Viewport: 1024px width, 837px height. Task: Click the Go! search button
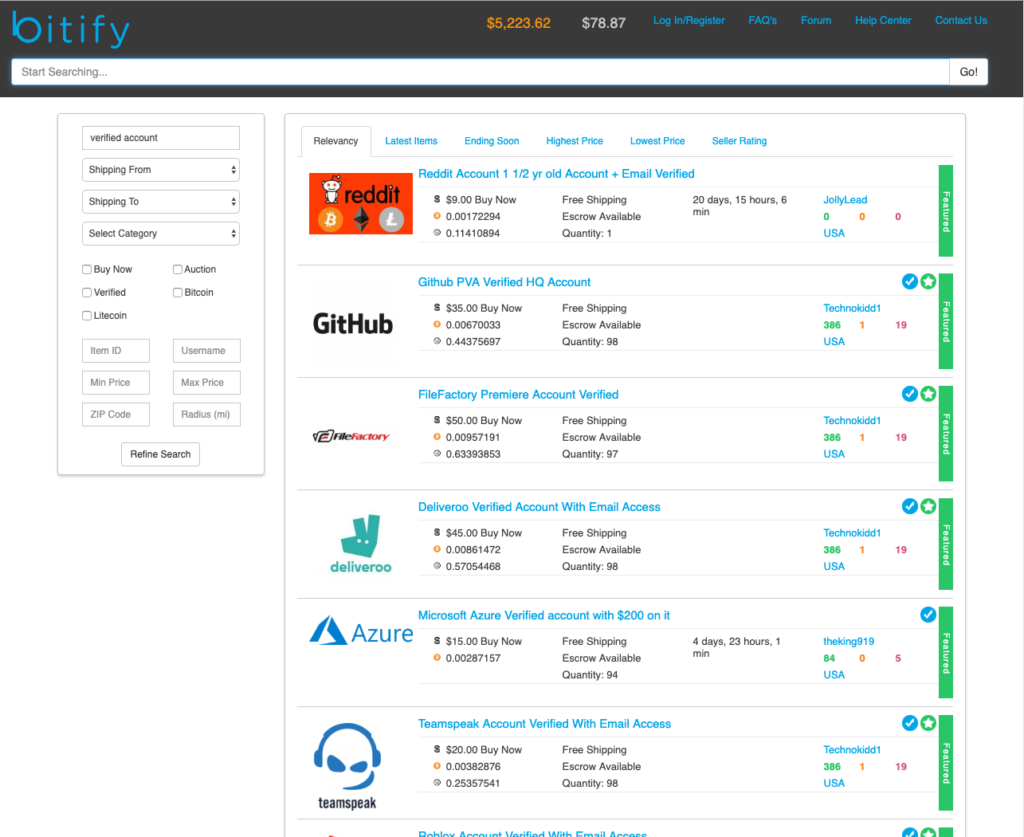[968, 72]
